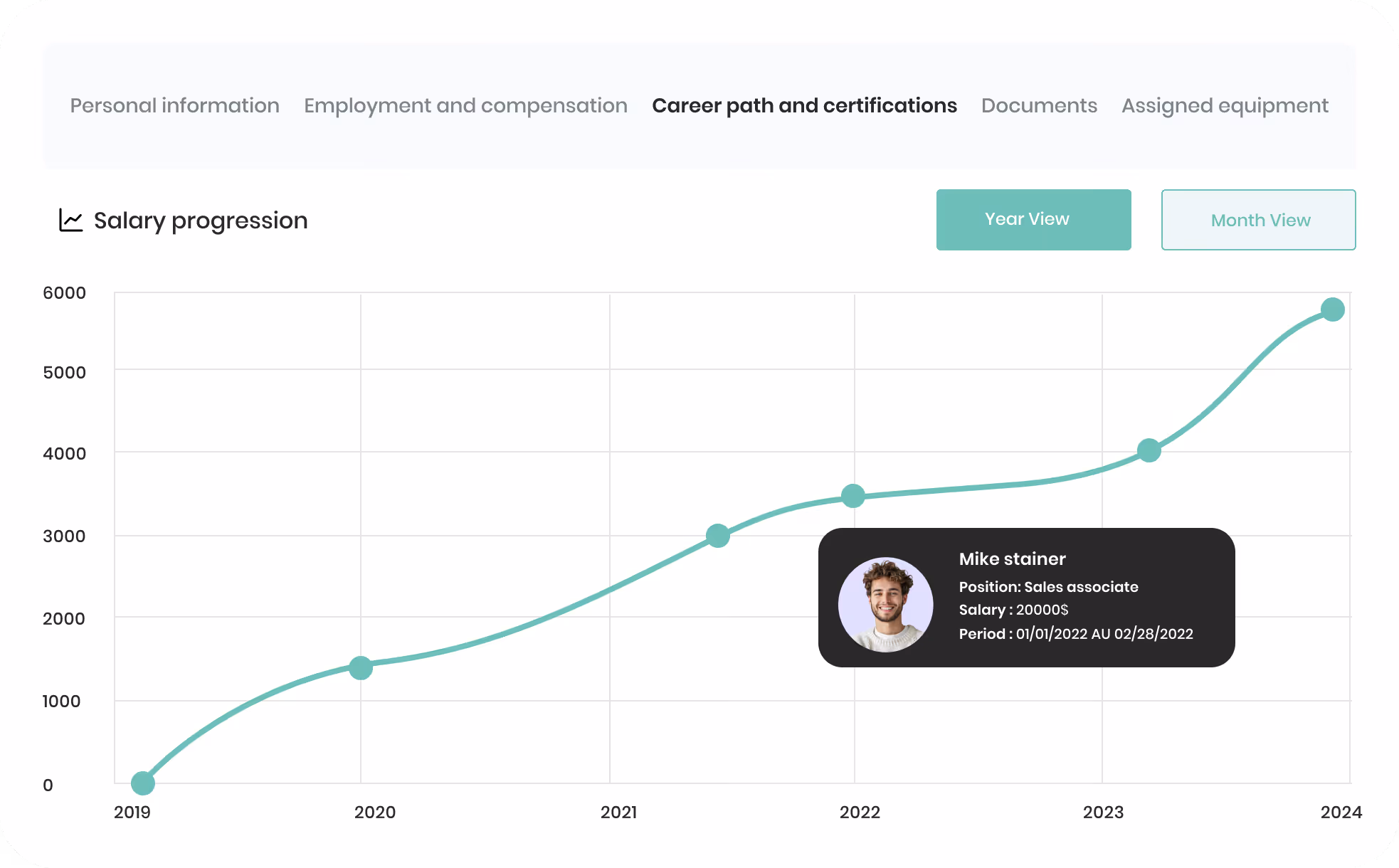Click the Mike stainer name in tooltip

[1012, 559]
